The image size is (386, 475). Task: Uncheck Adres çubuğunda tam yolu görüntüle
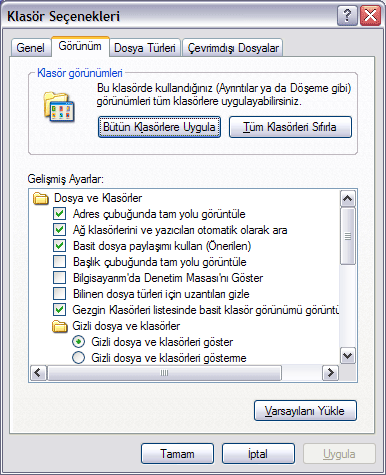(x=60, y=214)
